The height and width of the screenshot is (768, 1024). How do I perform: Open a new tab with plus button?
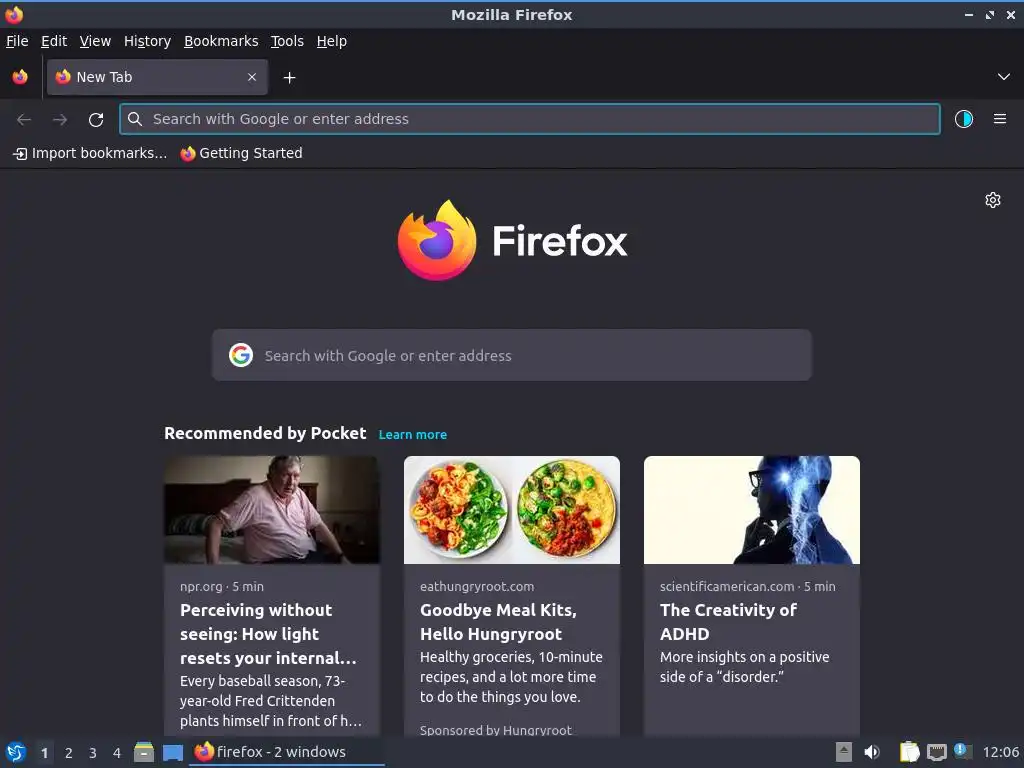point(289,78)
